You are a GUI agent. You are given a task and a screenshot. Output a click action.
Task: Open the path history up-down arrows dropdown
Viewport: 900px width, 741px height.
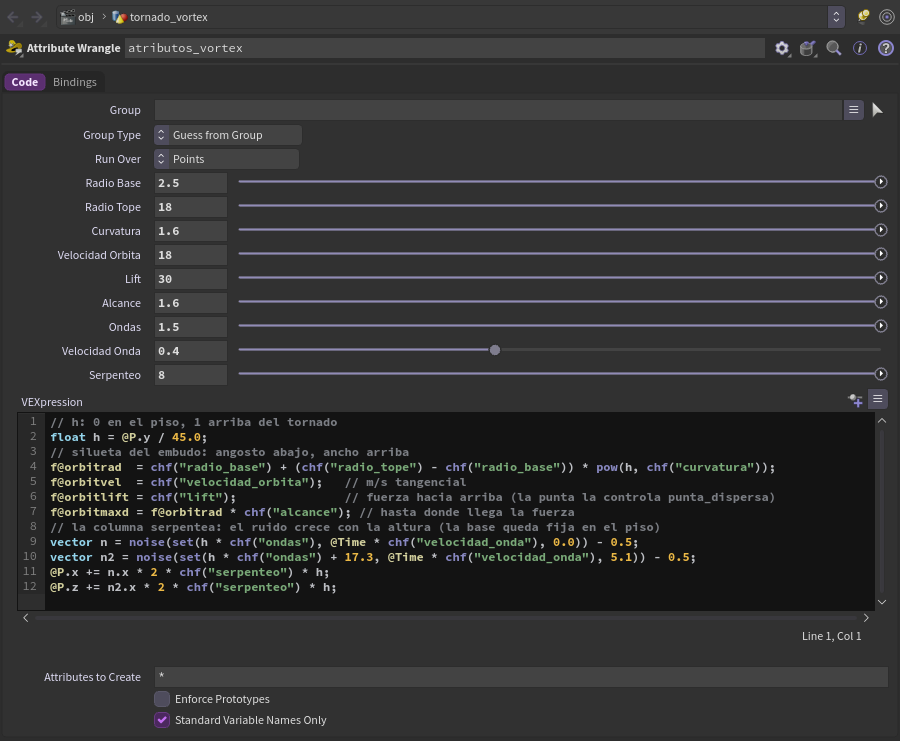tap(836, 17)
